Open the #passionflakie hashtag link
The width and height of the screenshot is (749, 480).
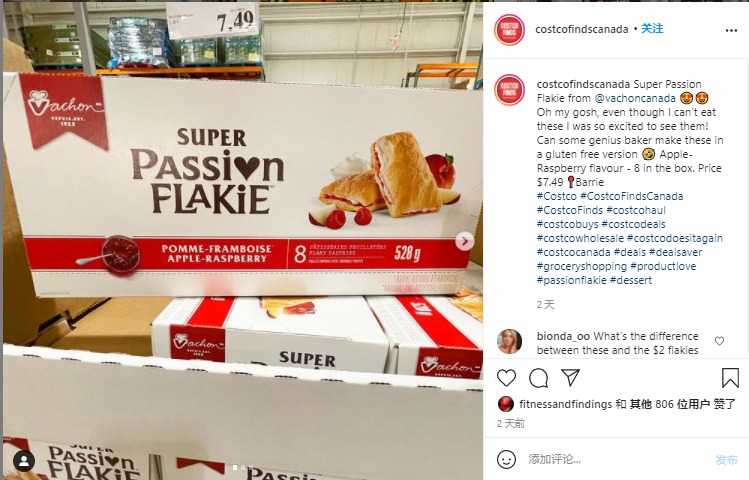[571, 280]
